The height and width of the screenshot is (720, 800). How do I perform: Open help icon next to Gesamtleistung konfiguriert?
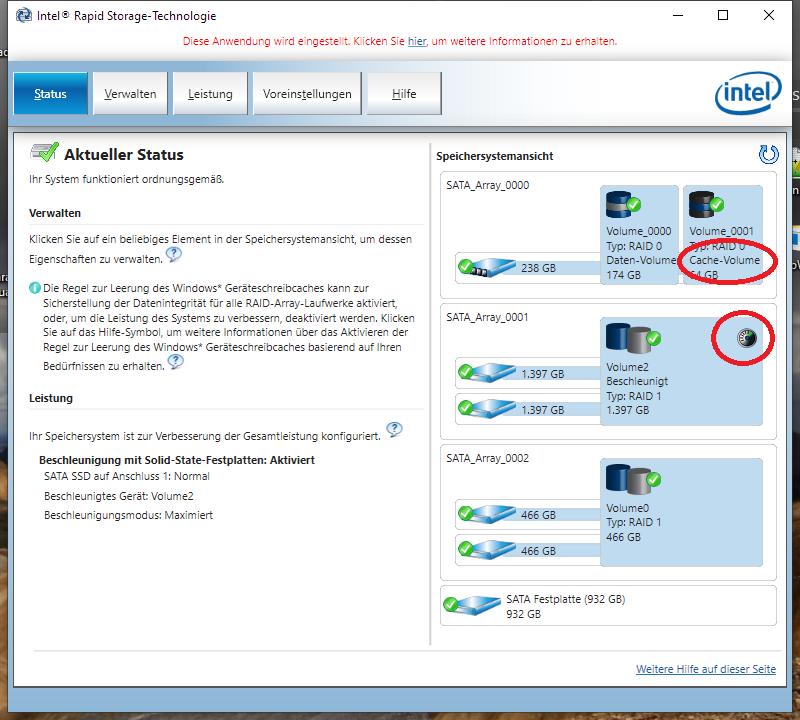coord(394,430)
